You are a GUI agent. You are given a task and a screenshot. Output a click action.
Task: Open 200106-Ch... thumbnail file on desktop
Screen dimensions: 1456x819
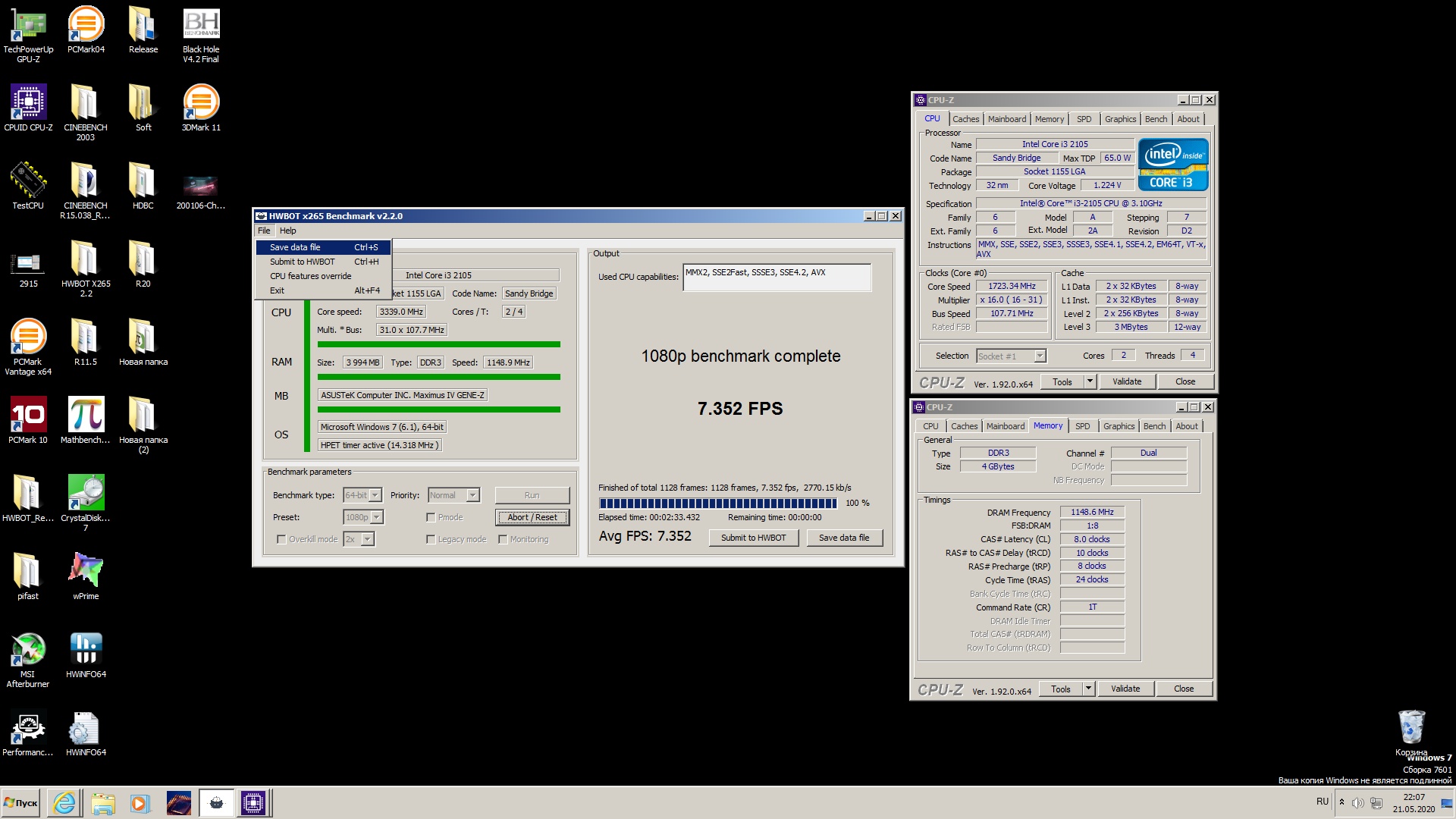201,190
